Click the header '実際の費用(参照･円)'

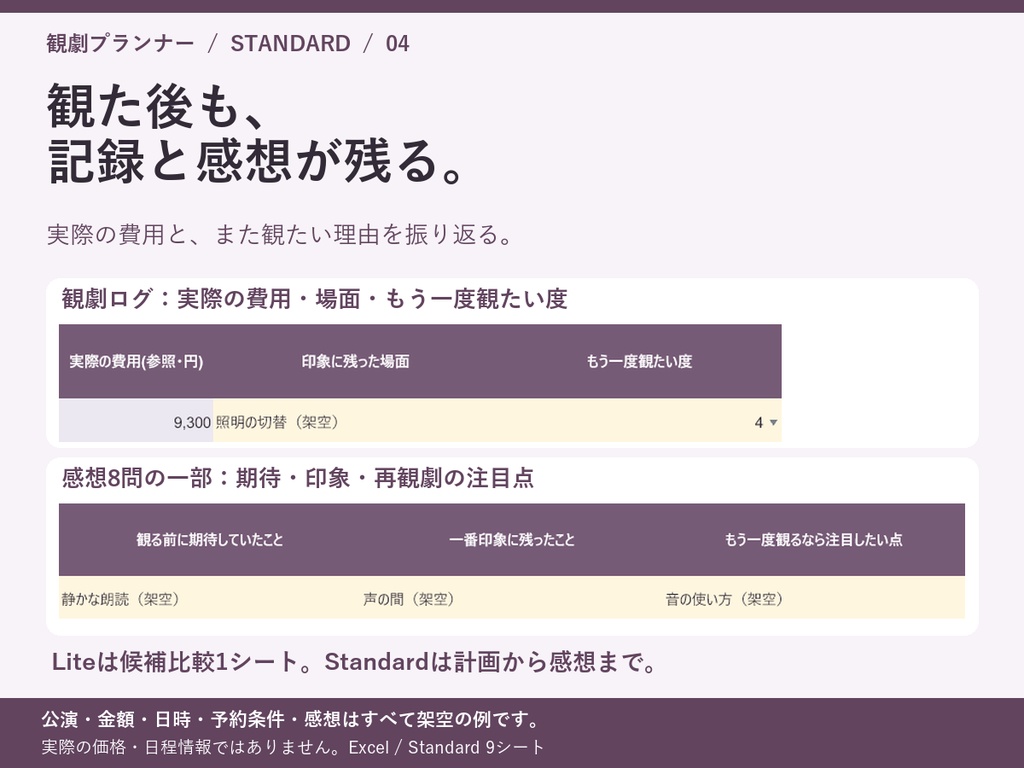(136, 361)
